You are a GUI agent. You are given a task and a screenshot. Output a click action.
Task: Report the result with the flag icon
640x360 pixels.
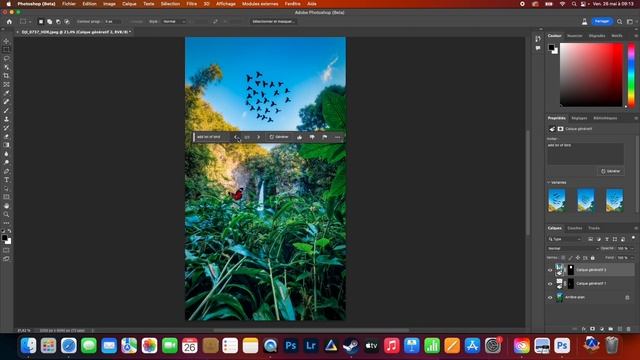324,137
